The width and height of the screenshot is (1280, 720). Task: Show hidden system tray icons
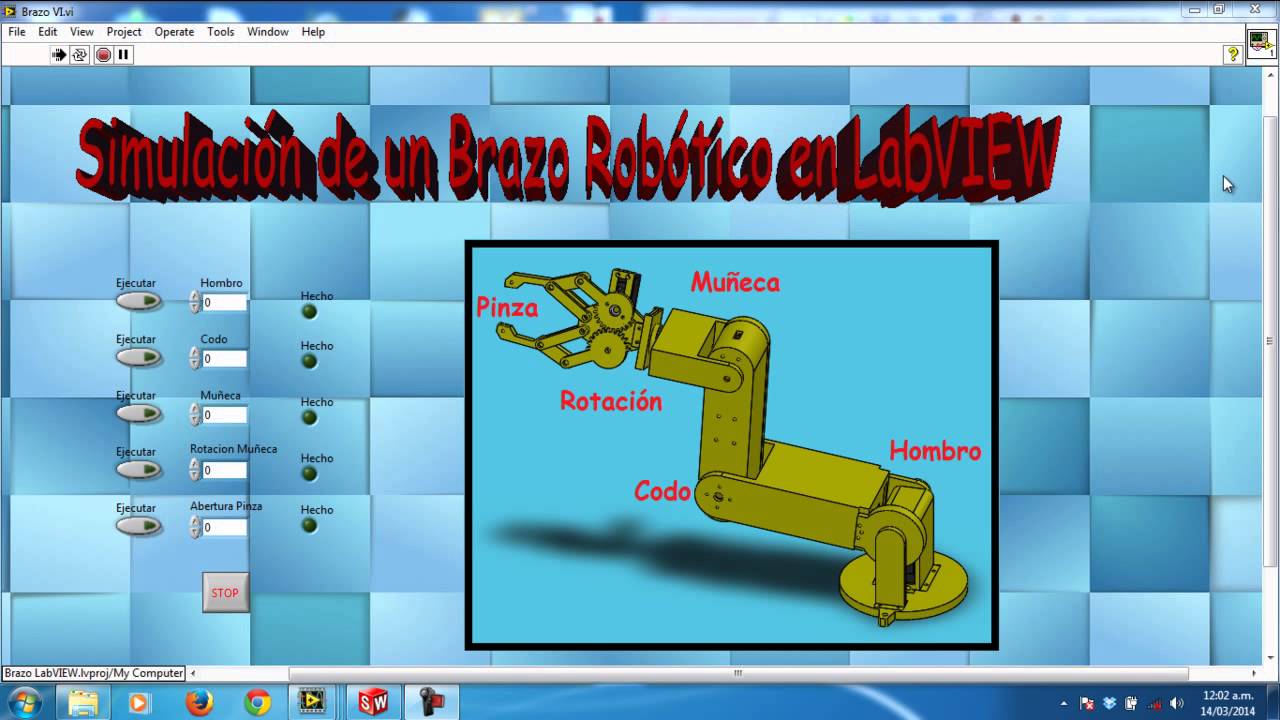point(1063,704)
